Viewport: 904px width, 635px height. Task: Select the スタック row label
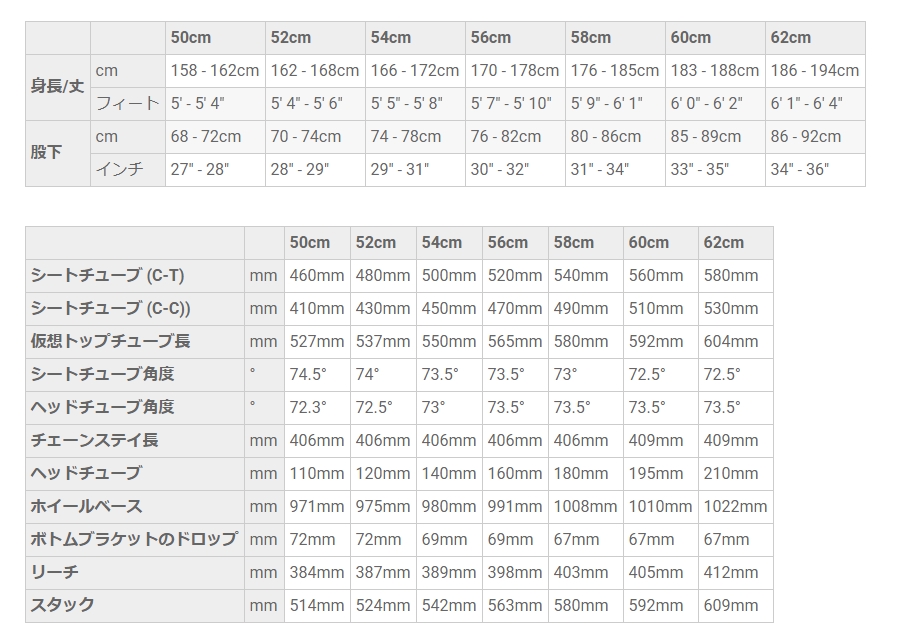tap(62, 605)
